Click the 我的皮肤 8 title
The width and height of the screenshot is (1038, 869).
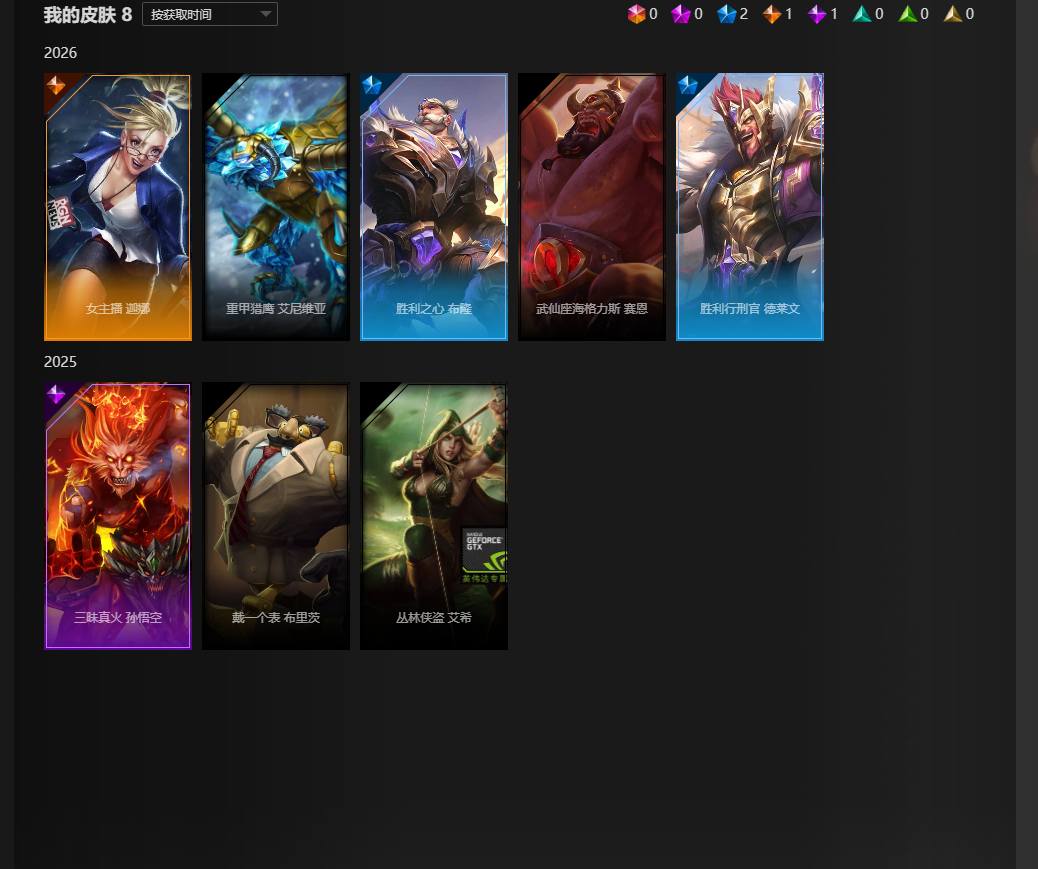point(88,15)
